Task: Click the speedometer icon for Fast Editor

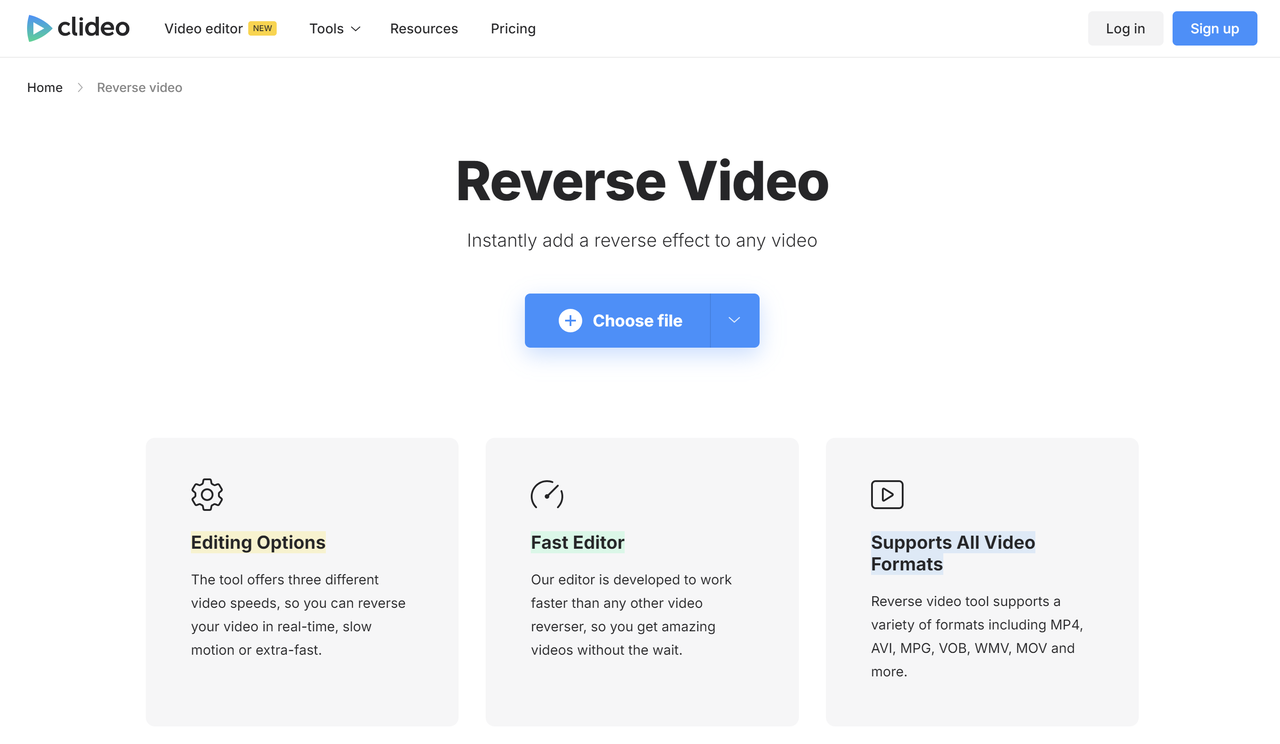Action: tap(547, 494)
